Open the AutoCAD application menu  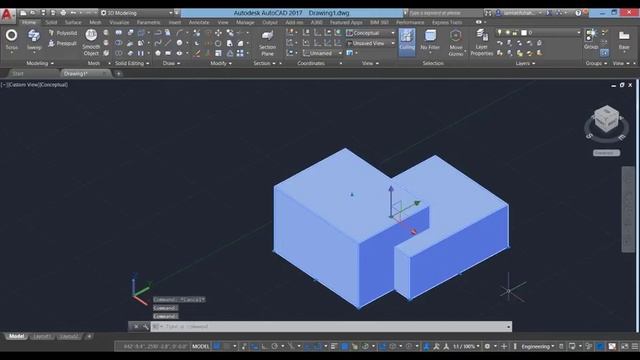pyautogui.click(x=7, y=15)
